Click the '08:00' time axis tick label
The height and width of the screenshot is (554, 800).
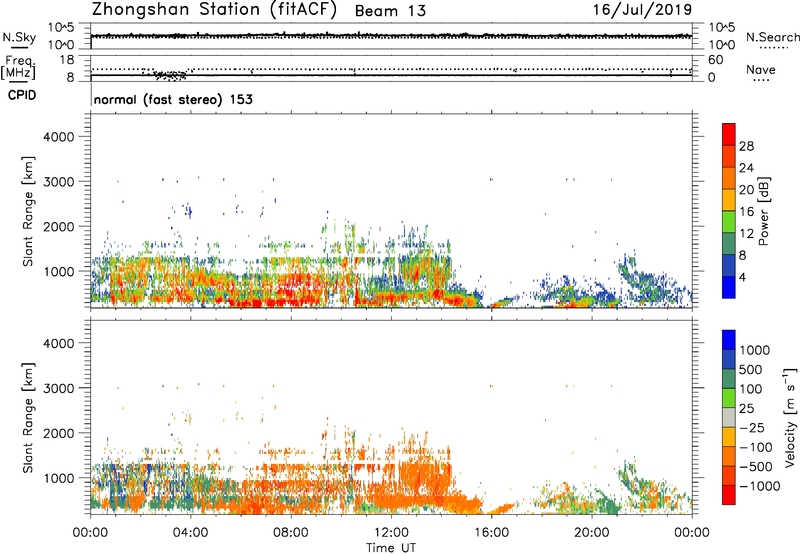(x=291, y=533)
